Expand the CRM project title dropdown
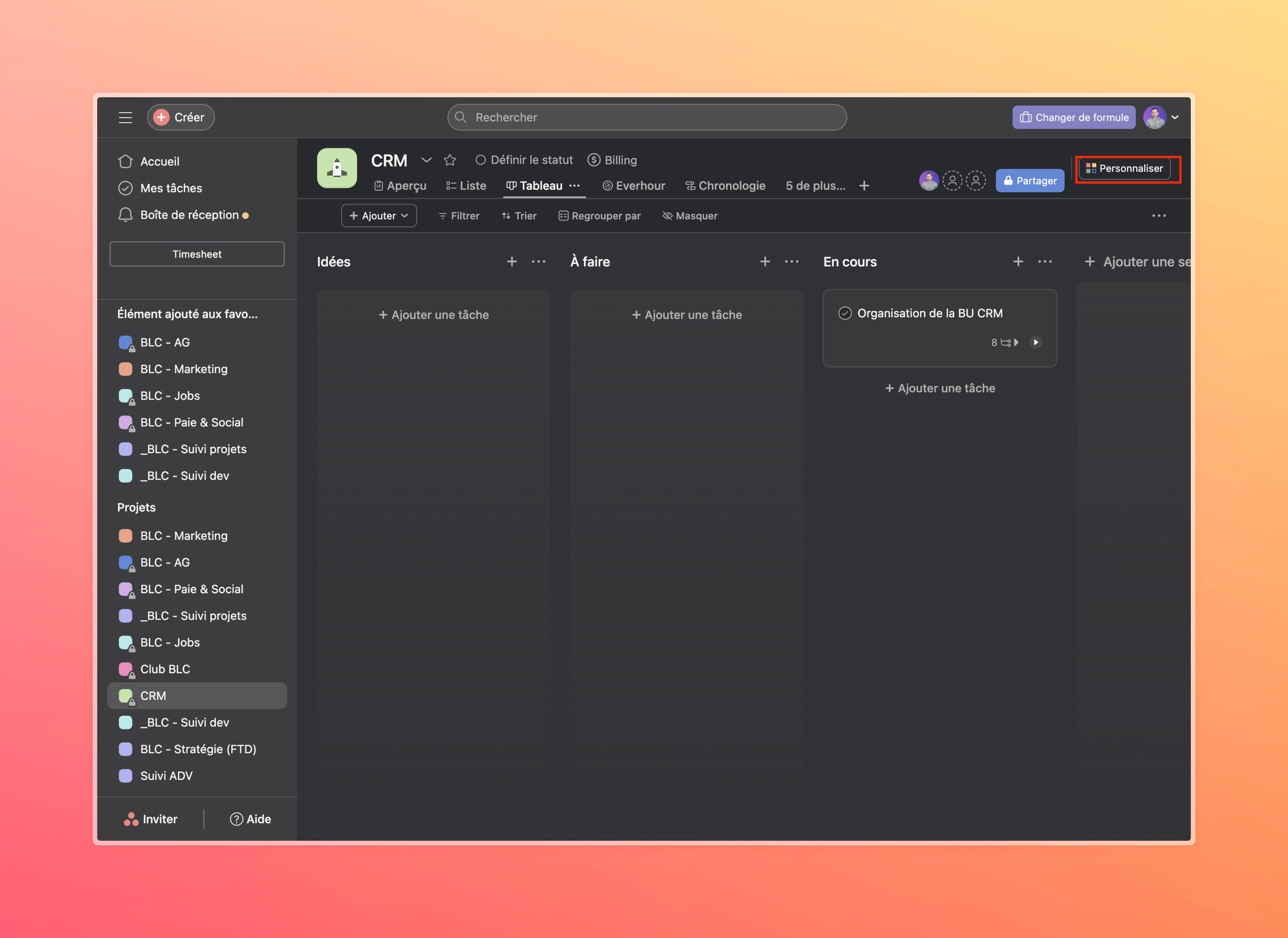Viewport: 1288px width, 938px height. tap(426, 160)
